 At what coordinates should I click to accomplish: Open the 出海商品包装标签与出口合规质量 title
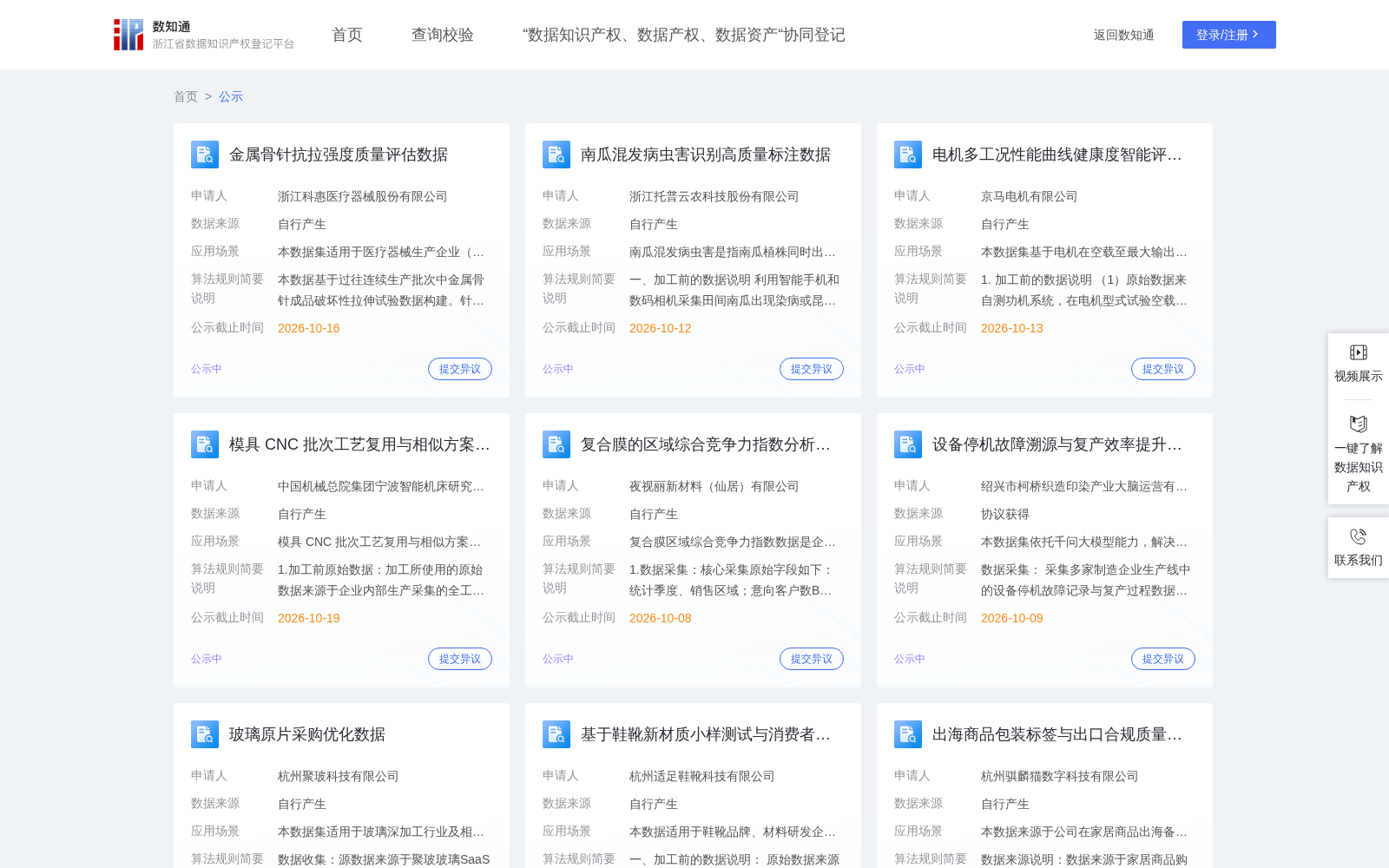click(1057, 734)
